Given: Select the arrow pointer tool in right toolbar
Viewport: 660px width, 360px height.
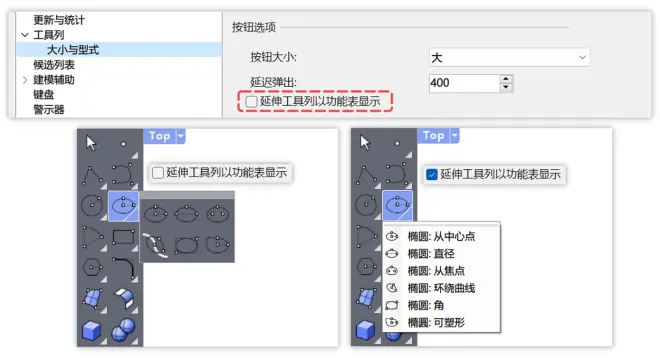Looking at the screenshot, I should pos(365,142).
